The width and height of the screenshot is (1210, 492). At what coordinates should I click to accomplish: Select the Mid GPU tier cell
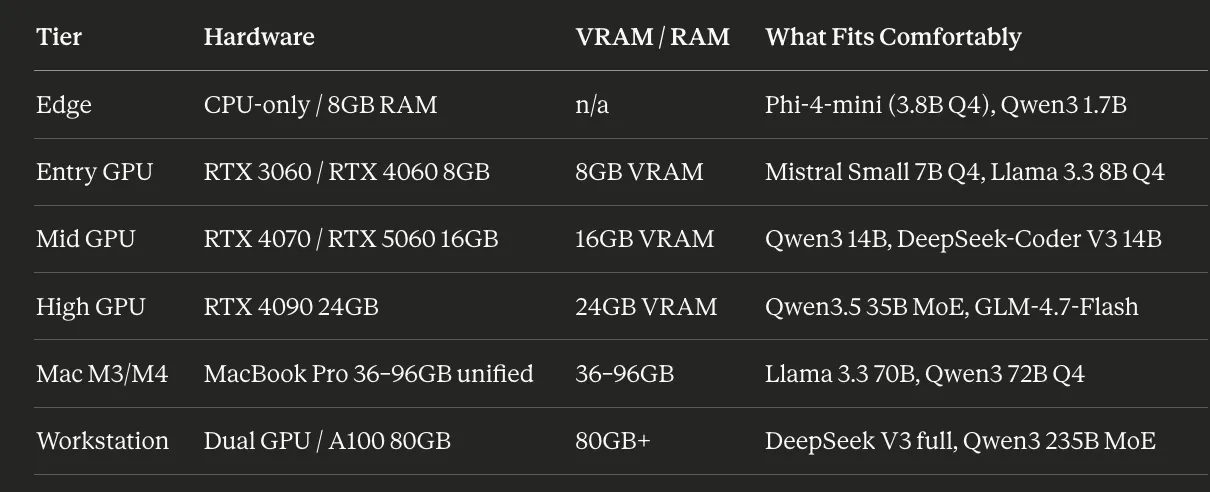click(85, 239)
